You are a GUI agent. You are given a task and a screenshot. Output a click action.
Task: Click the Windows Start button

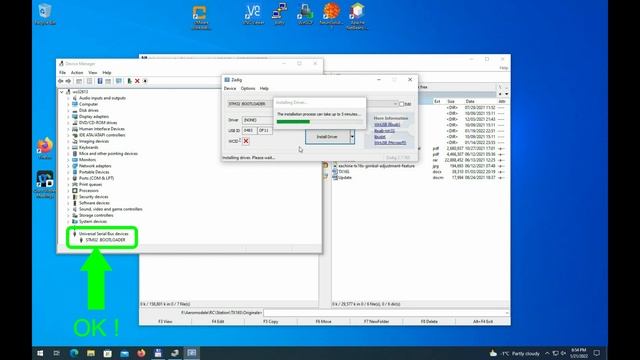tap(40, 353)
